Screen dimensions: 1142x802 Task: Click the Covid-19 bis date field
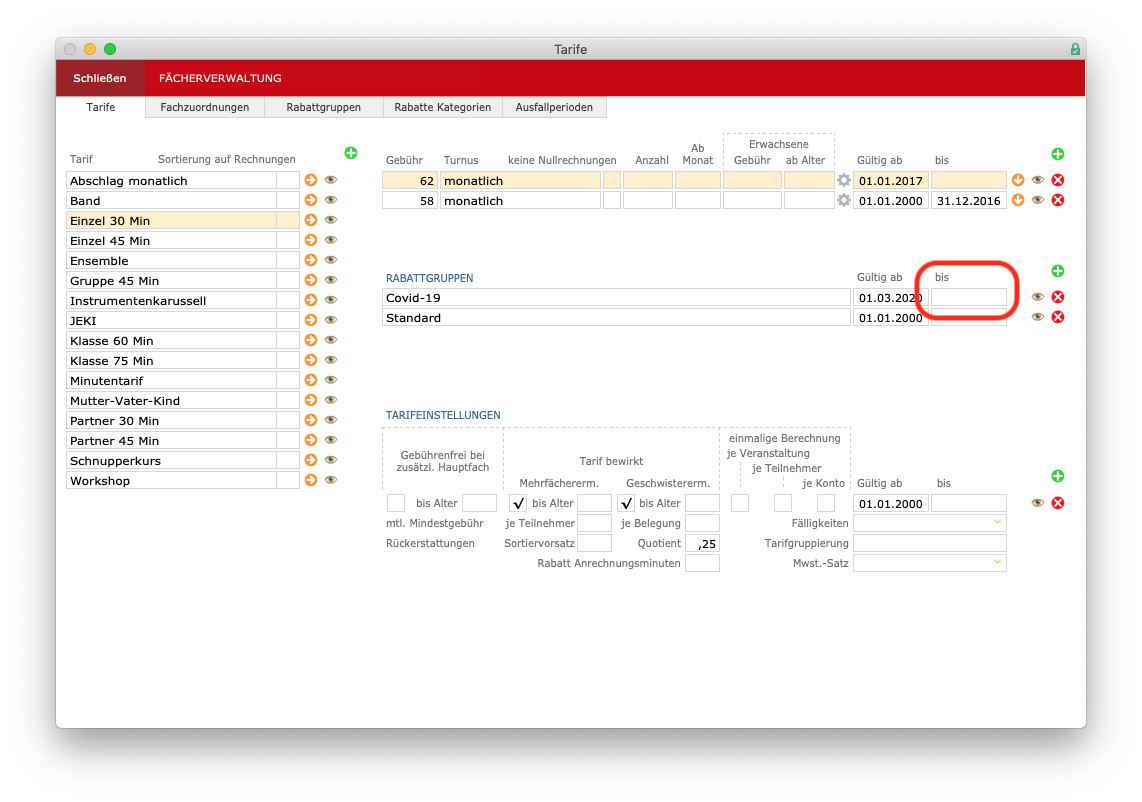click(x=969, y=297)
